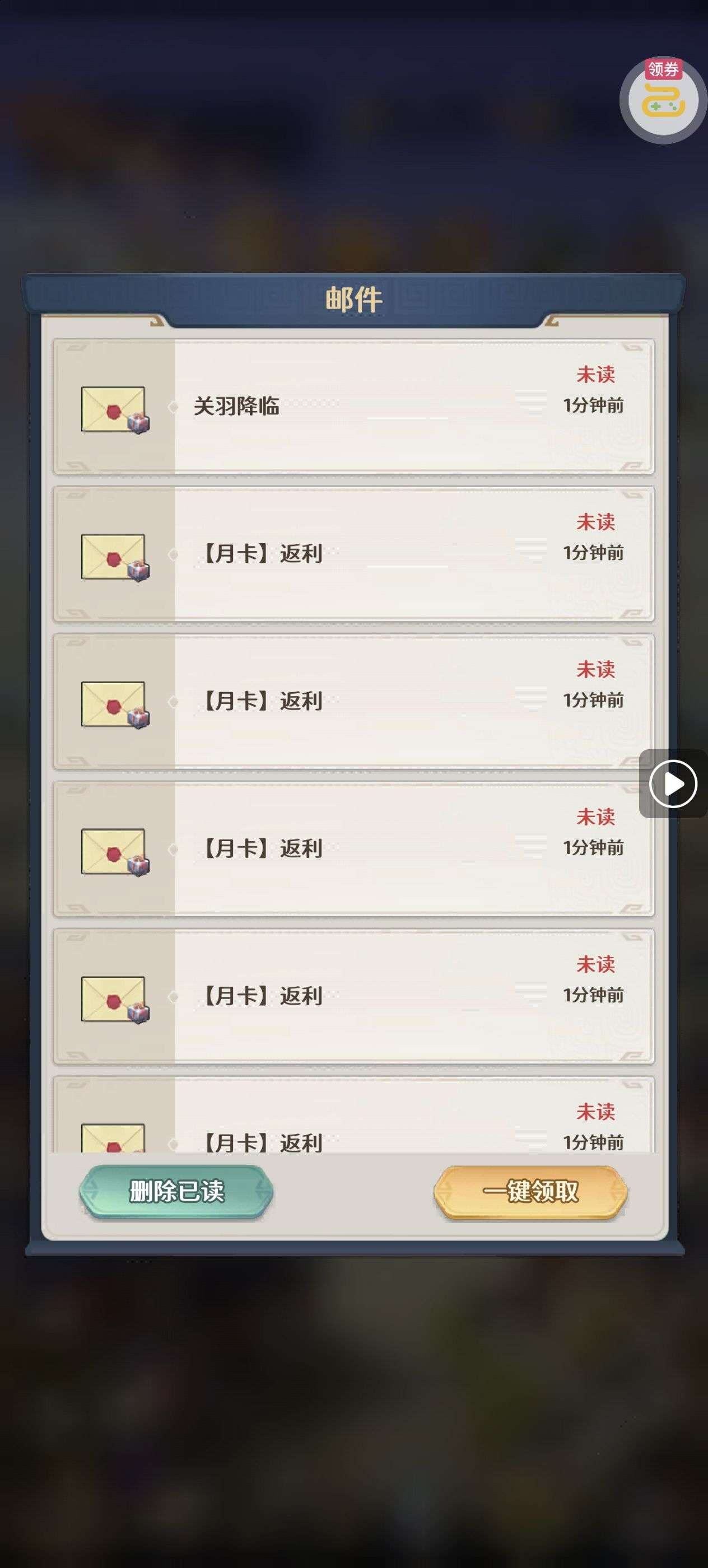Click 未读 status on the 关羽降临 mail
This screenshot has height=1568, width=708.
pyautogui.click(x=595, y=374)
